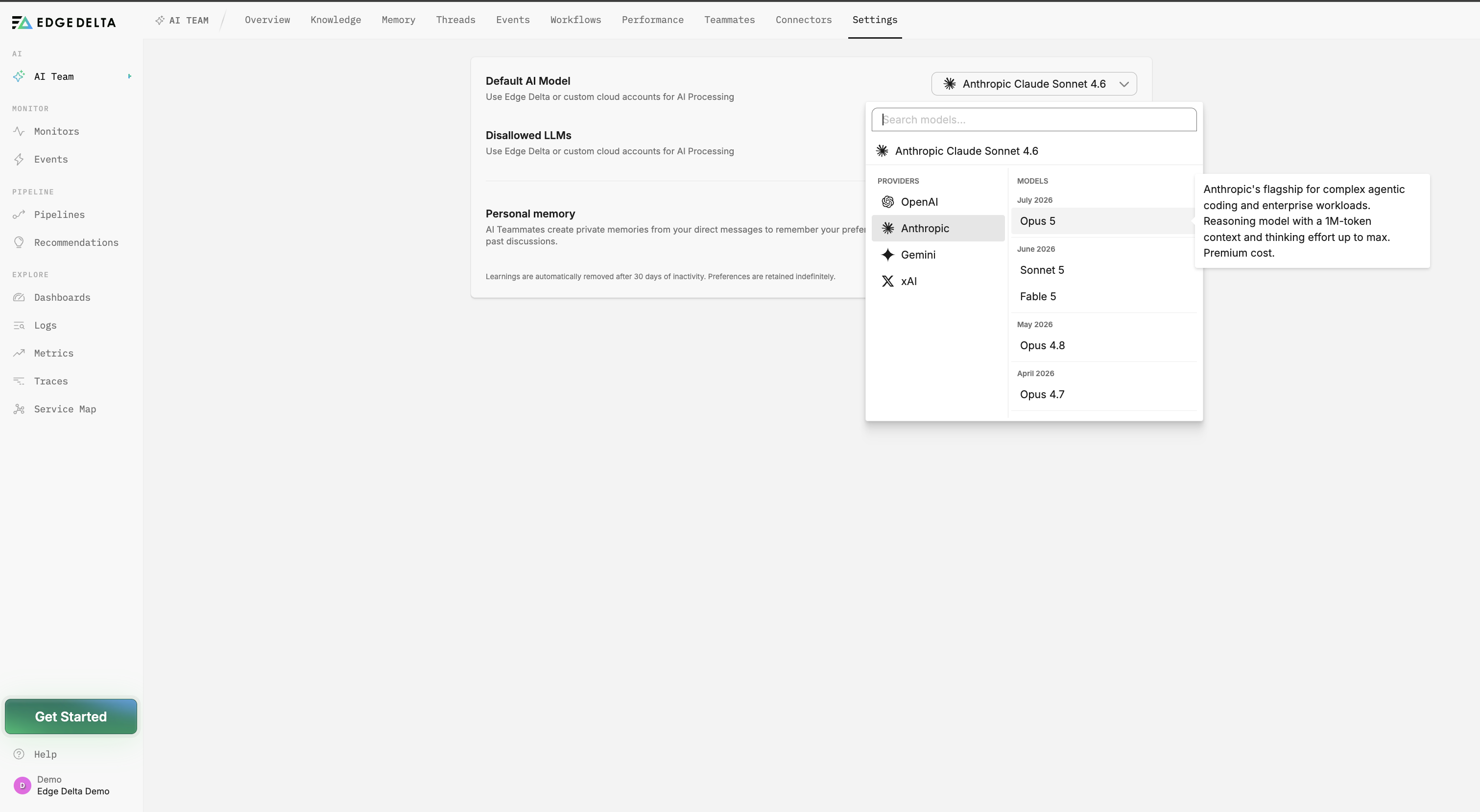This screenshot has height=812, width=1480.
Task: Open the Threads tab
Action: [455, 20]
